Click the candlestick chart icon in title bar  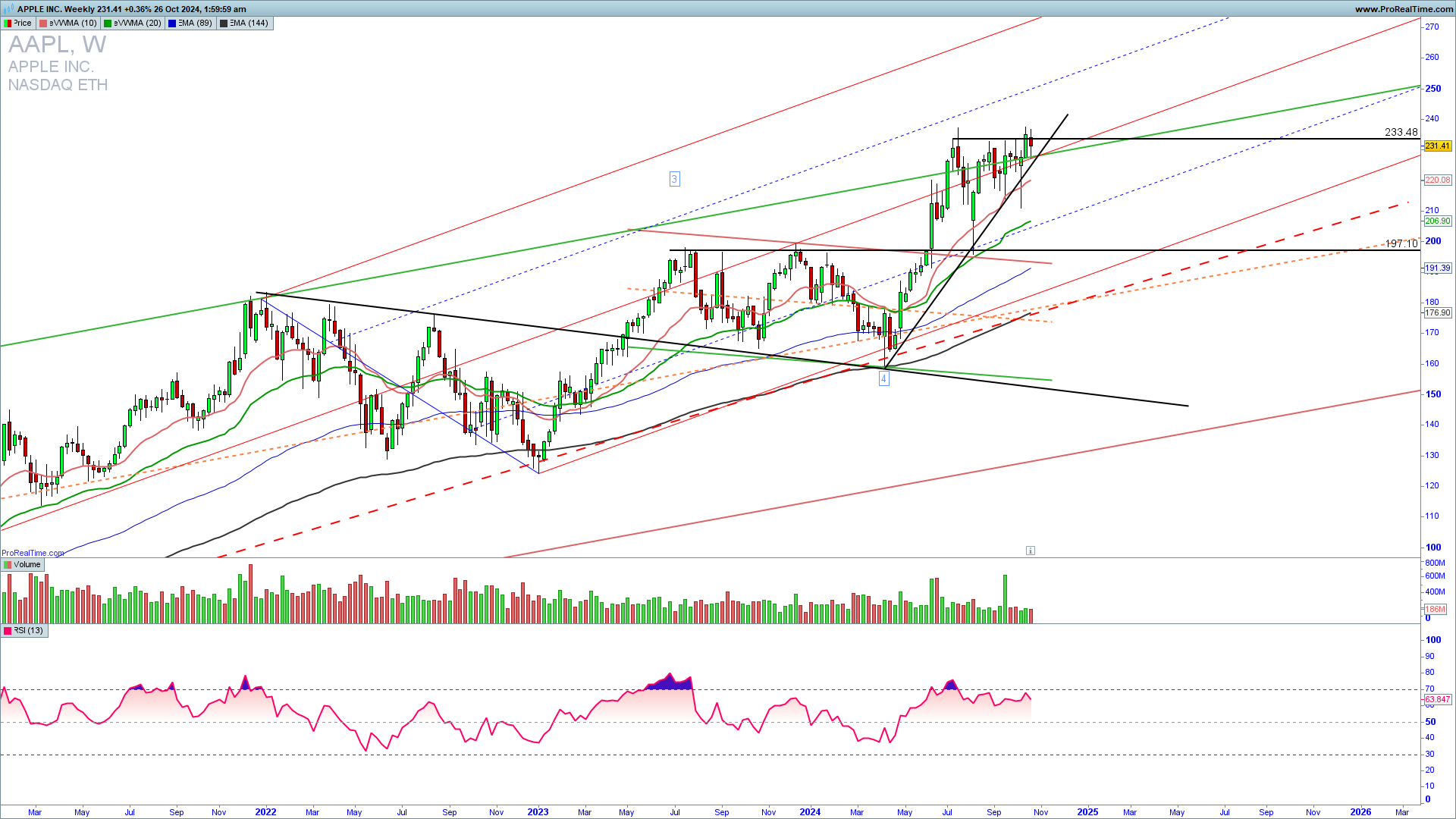click(9, 9)
